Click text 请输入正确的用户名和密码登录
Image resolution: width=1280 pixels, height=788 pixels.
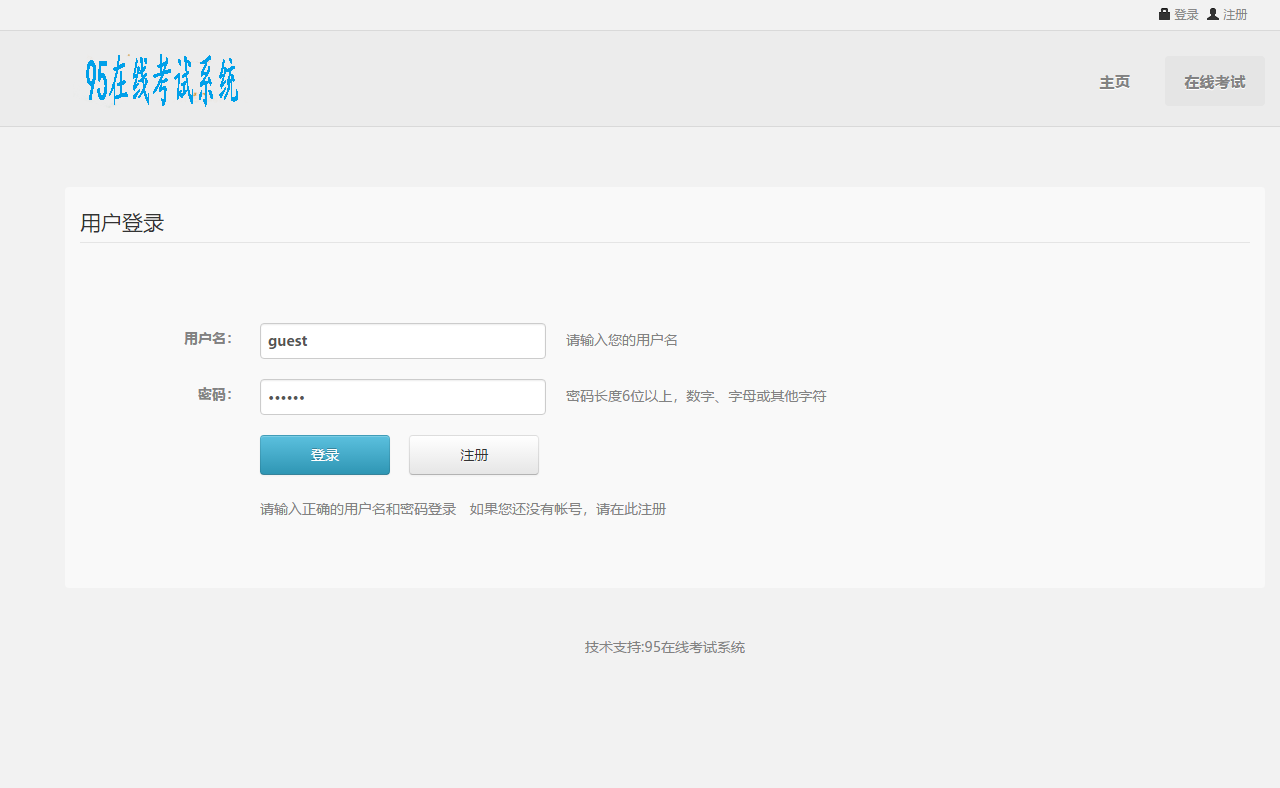point(358,509)
